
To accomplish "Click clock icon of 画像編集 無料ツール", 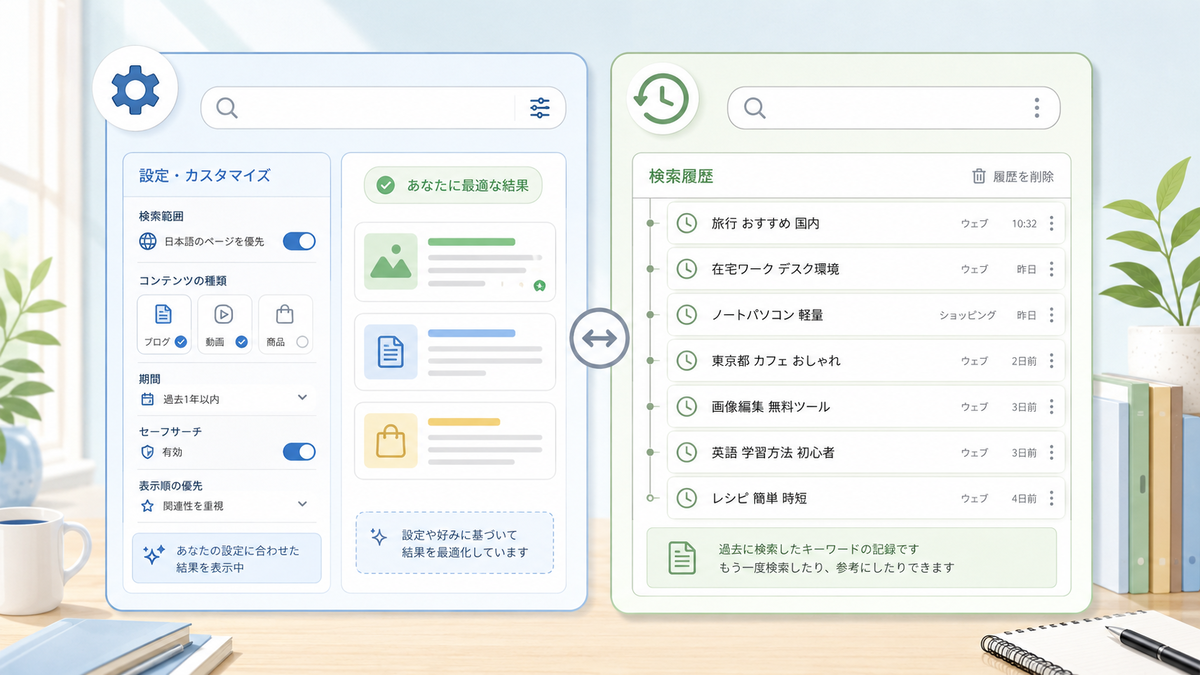I will 686,406.
